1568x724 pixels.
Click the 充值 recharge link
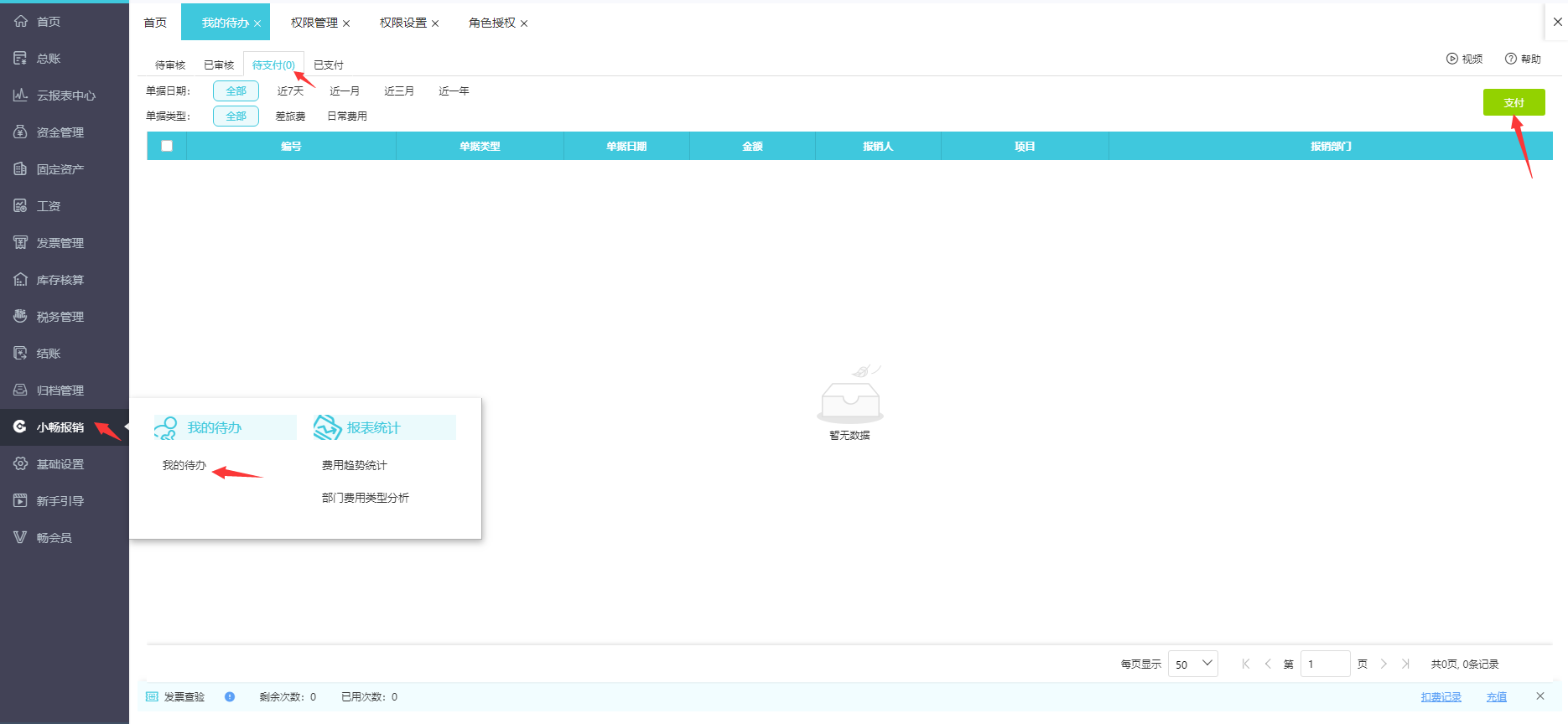tap(1497, 697)
